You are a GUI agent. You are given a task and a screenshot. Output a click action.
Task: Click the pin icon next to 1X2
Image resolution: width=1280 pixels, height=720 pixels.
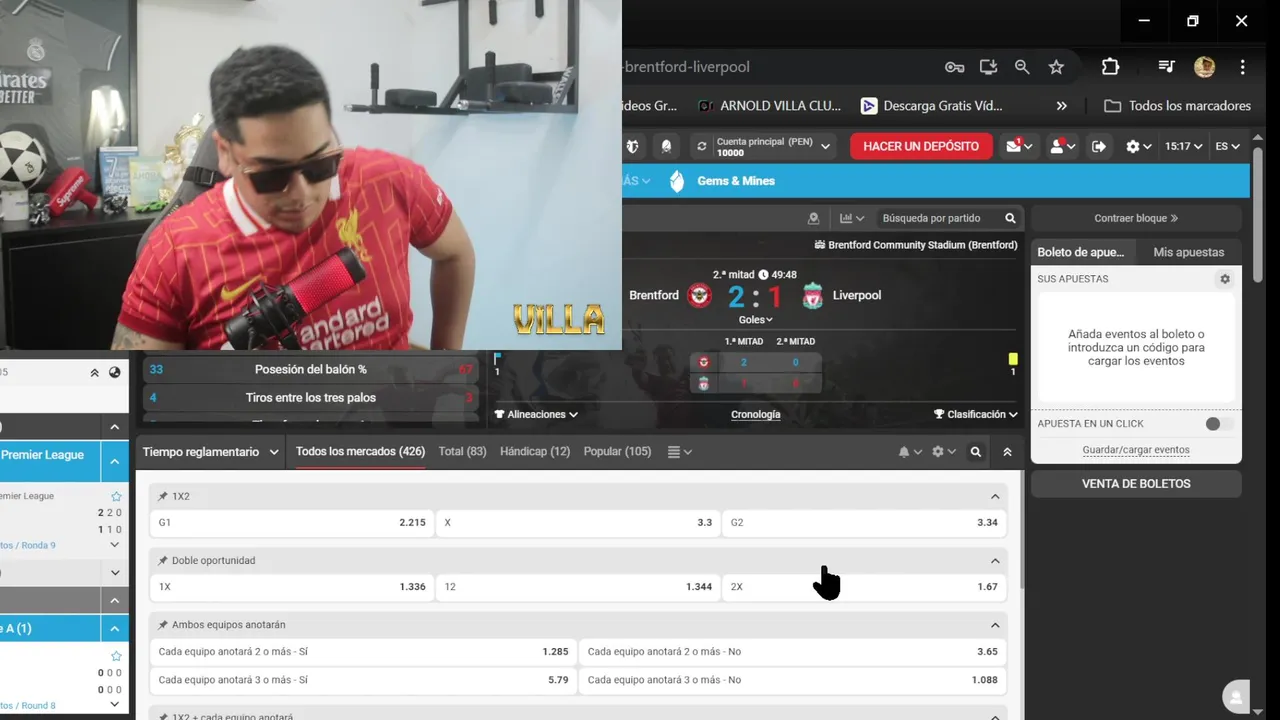coord(163,496)
